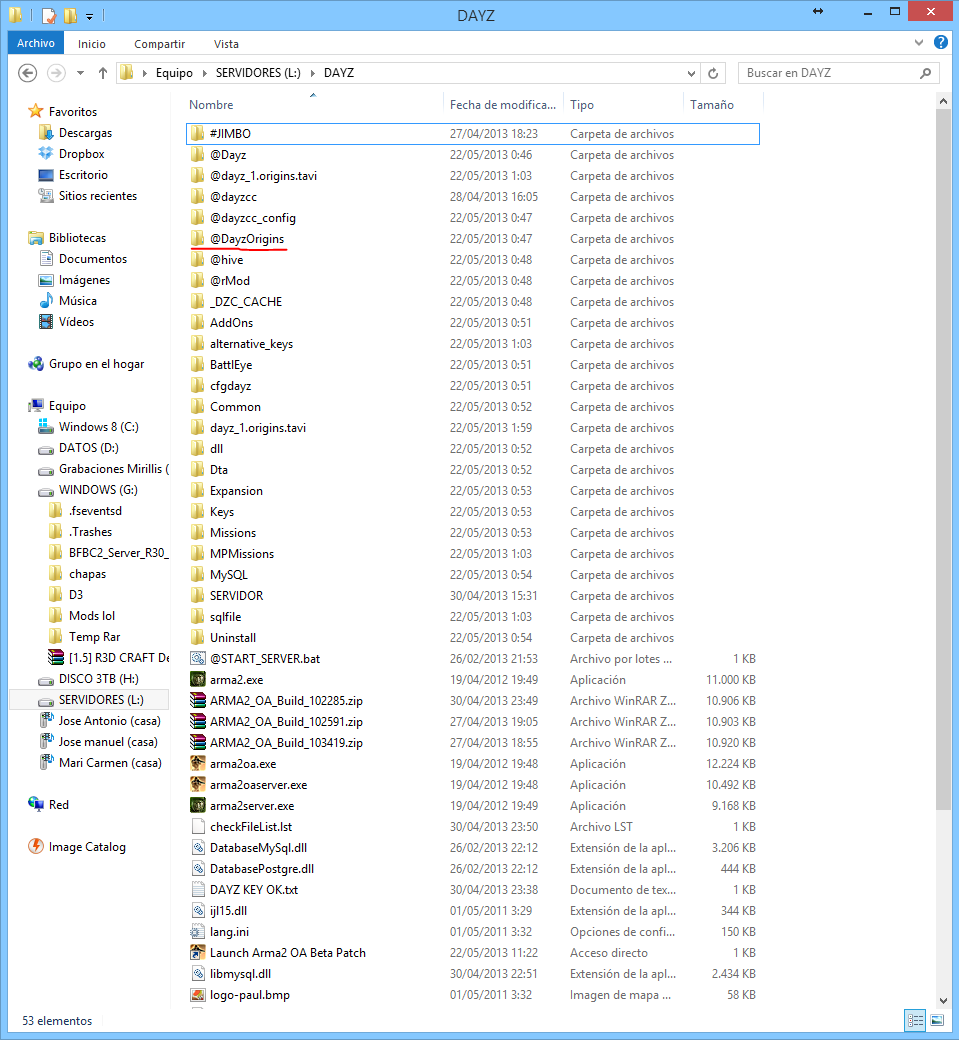Select the _DZC_CACHE folder

tap(245, 302)
